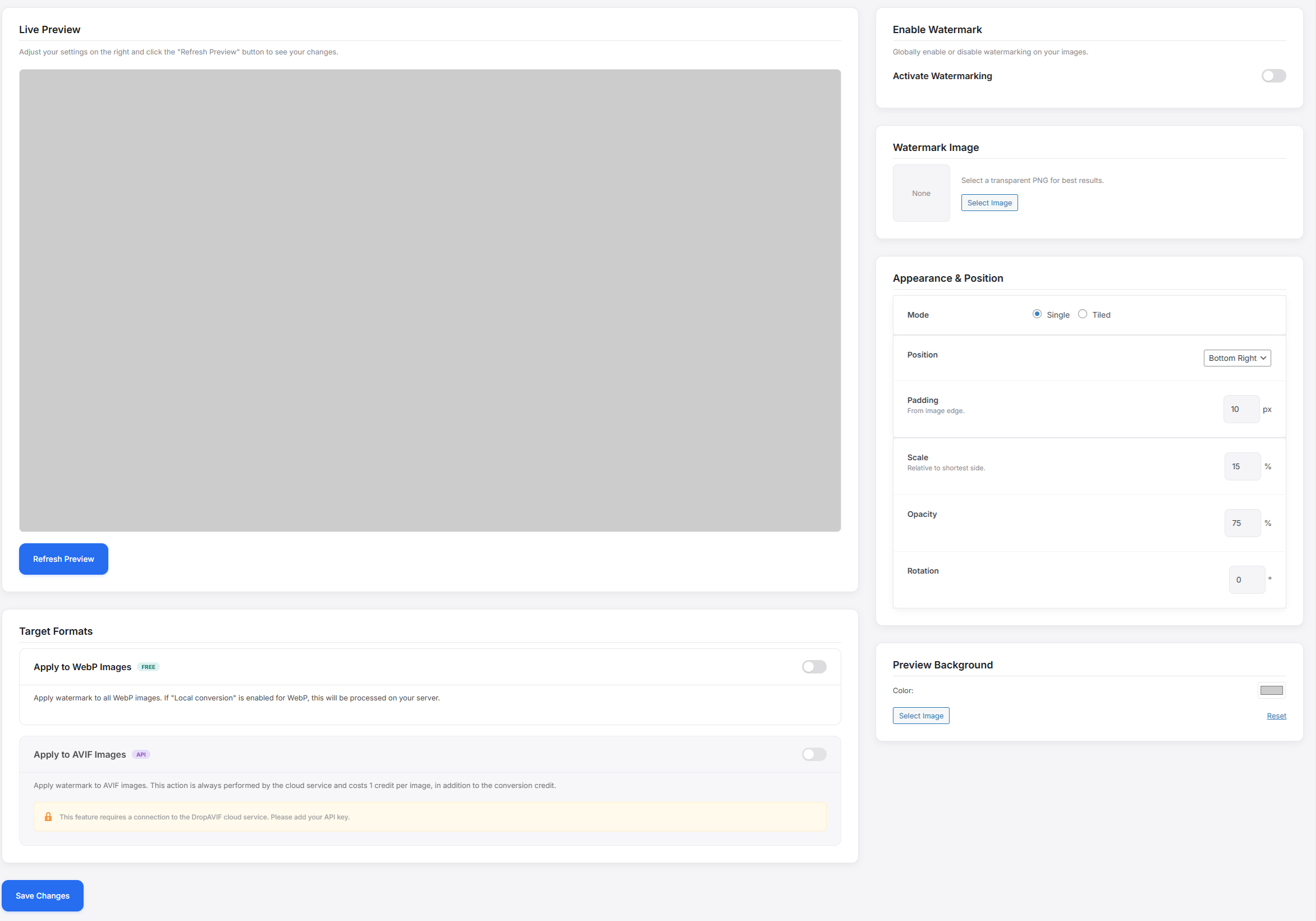Viewport: 1316px width, 921px height.
Task: Edit the Rotation degrees field
Action: click(x=1246, y=579)
